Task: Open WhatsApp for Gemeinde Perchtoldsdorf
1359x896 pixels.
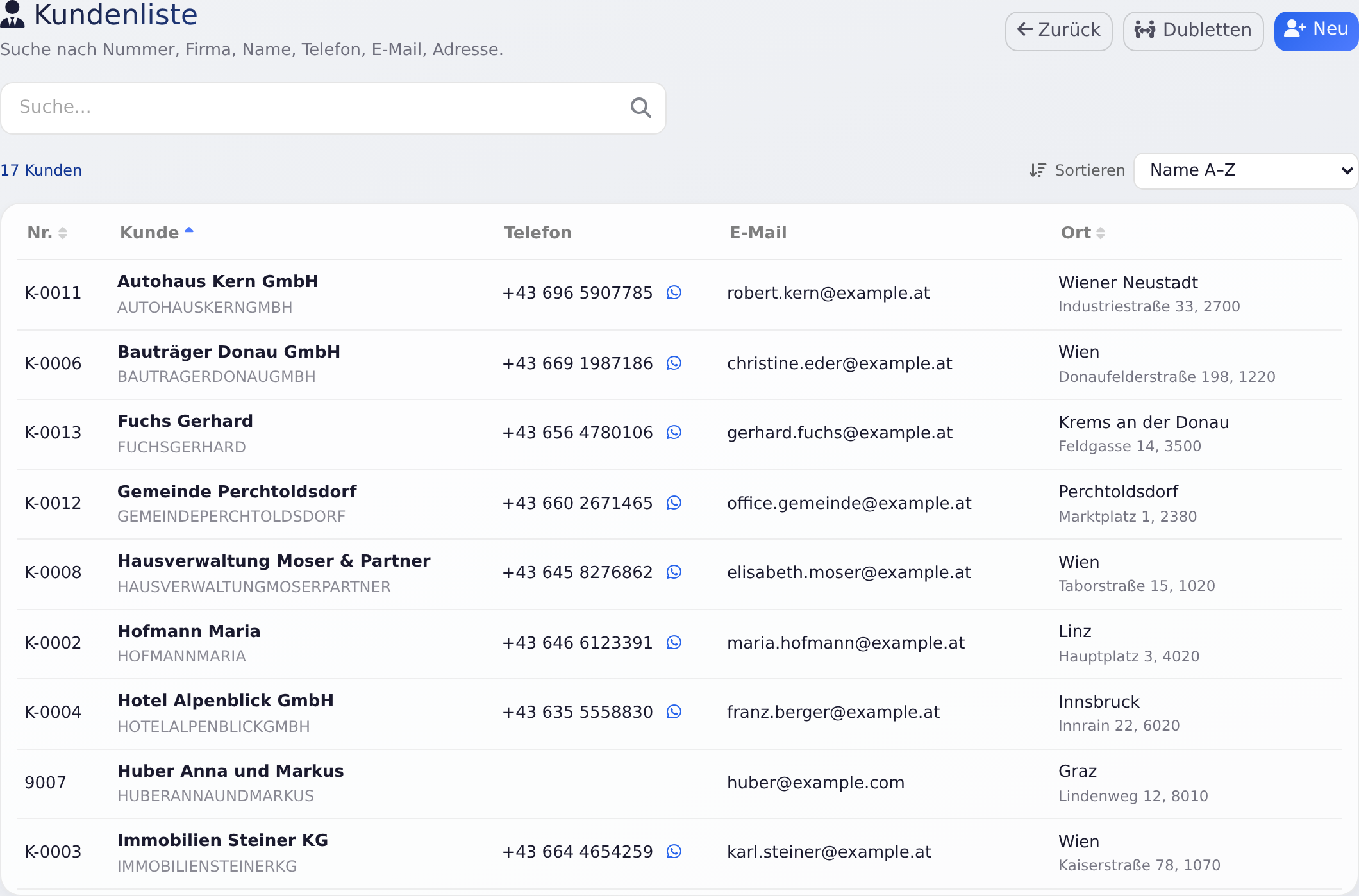Action: point(674,503)
